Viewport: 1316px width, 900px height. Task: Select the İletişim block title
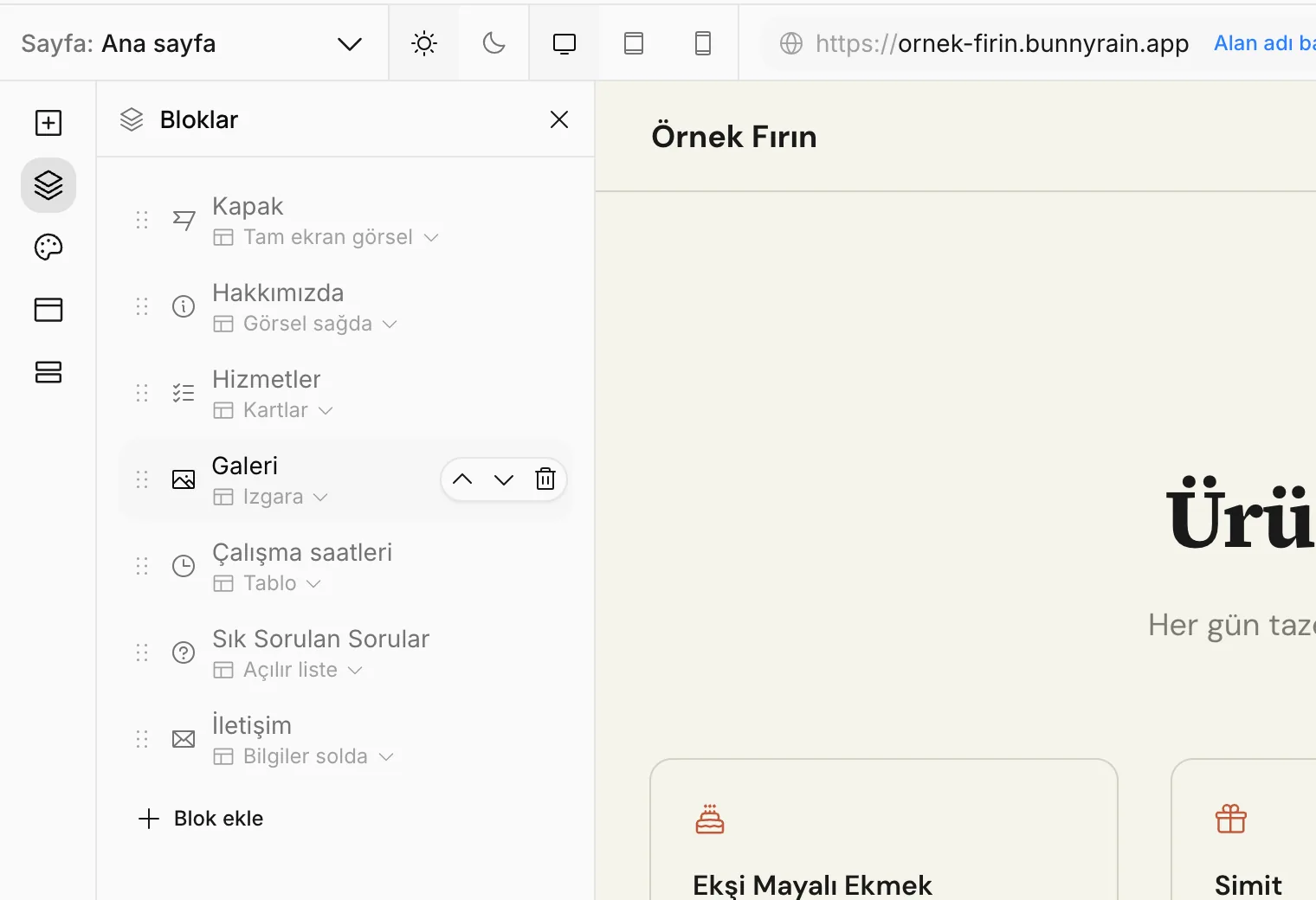pyautogui.click(x=252, y=725)
